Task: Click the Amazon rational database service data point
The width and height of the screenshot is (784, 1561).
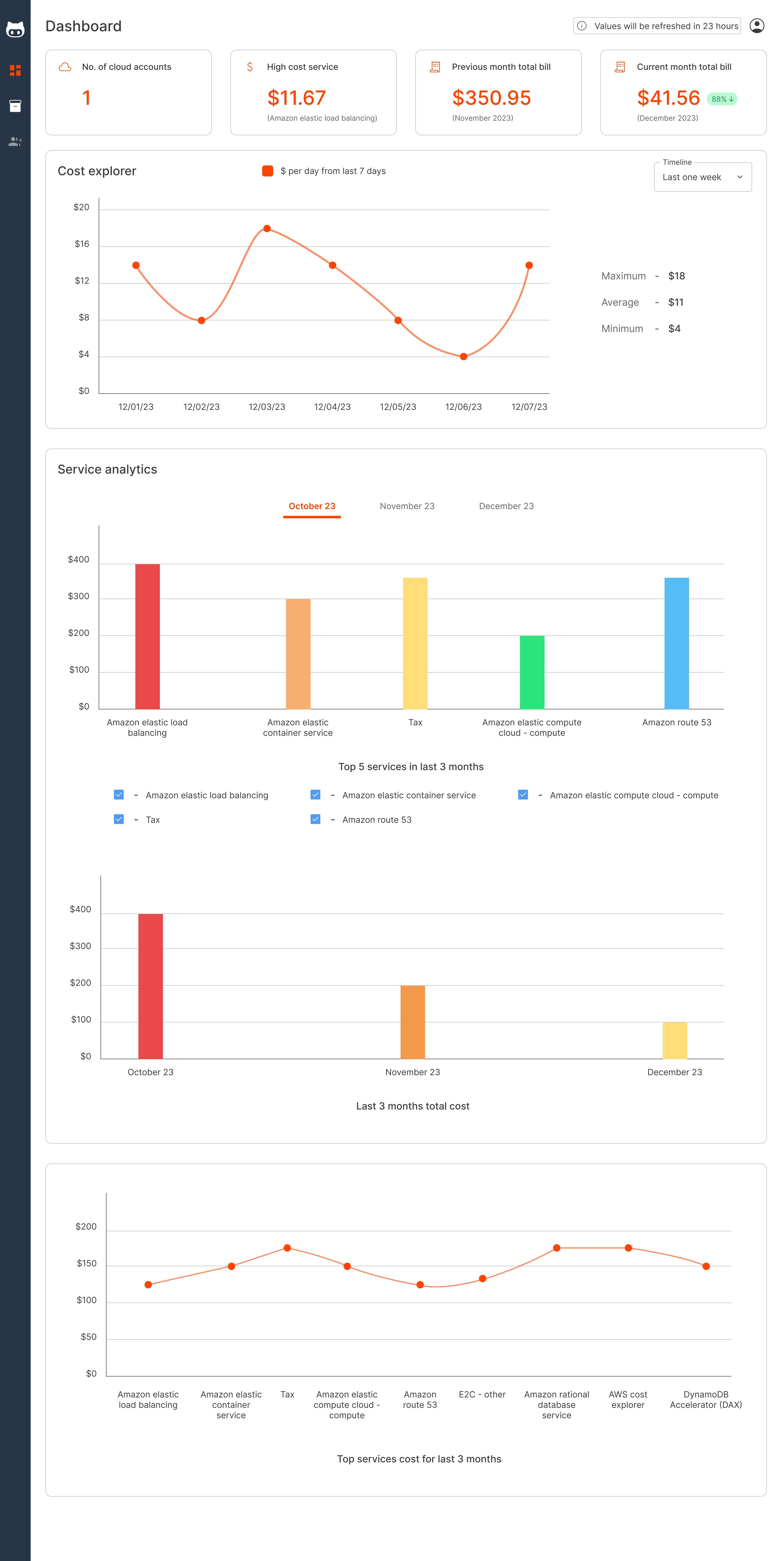Action: 557,1248
